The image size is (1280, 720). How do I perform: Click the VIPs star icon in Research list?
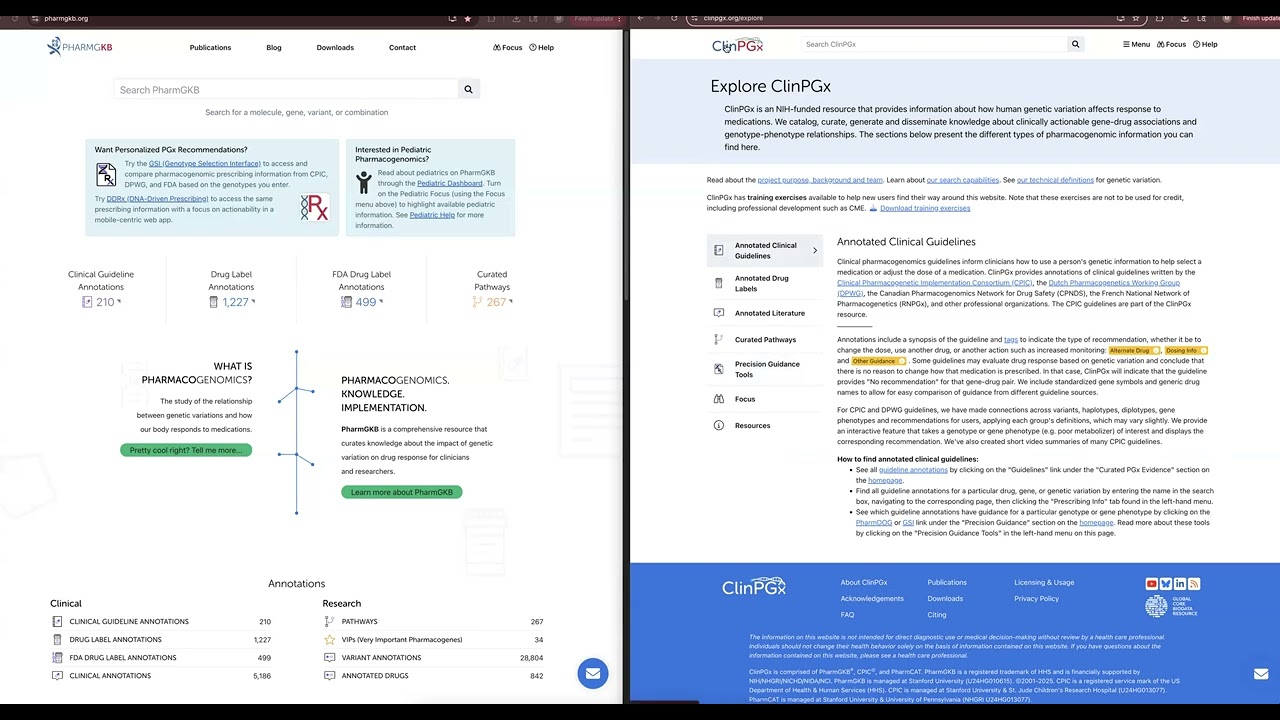pos(329,640)
